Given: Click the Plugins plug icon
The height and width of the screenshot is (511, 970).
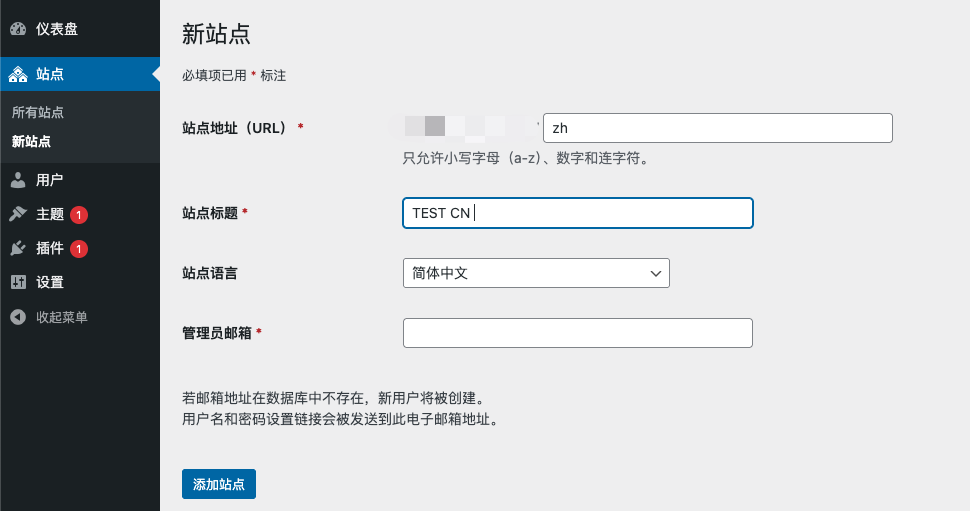Looking at the screenshot, I should click(x=18, y=248).
